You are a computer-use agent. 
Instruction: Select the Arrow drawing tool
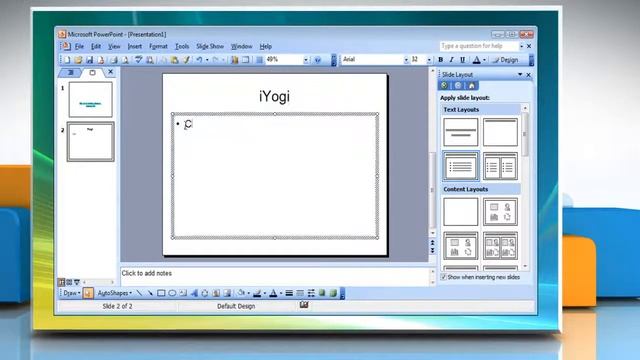click(x=150, y=293)
